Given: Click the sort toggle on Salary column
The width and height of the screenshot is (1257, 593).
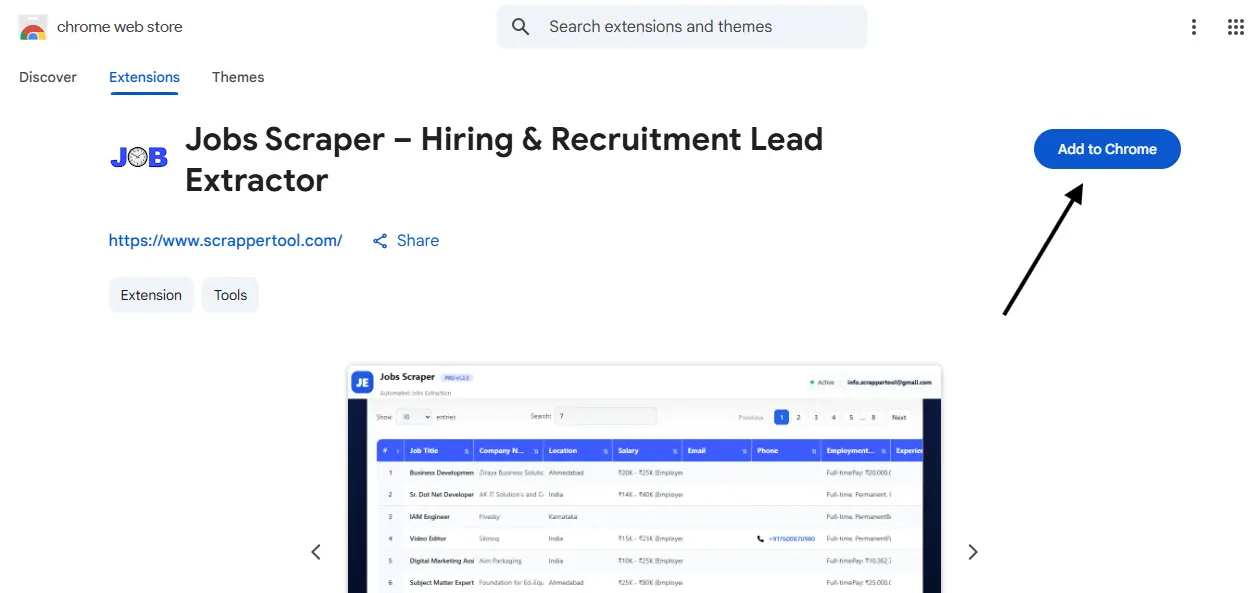Looking at the screenshot, I should (676, 450).
